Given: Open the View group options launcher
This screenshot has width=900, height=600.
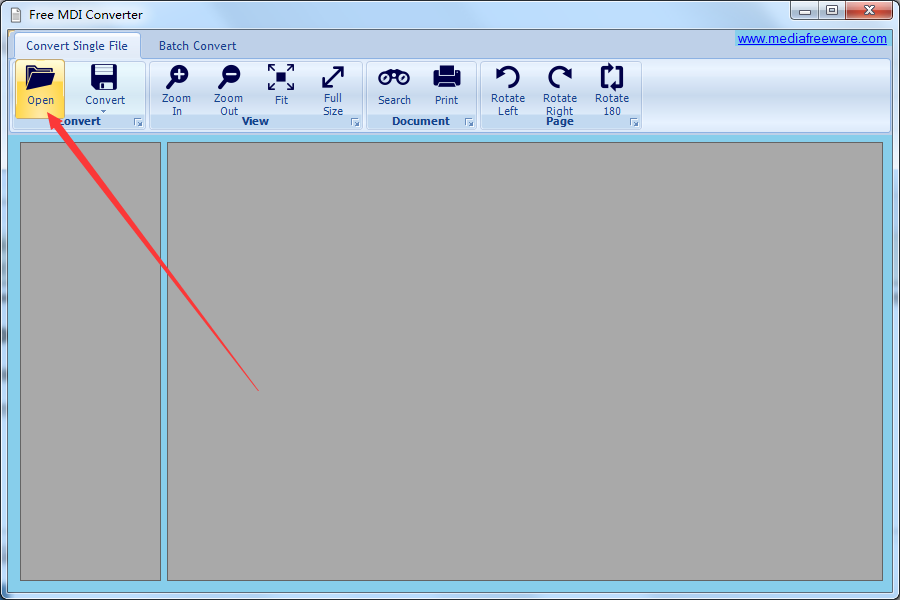Looking at the screenshot, I should (355, 121).
